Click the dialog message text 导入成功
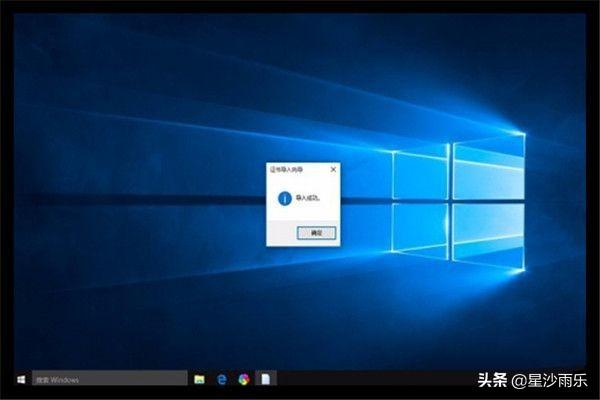This screenshot has width=600, height=400. (307, 198)
